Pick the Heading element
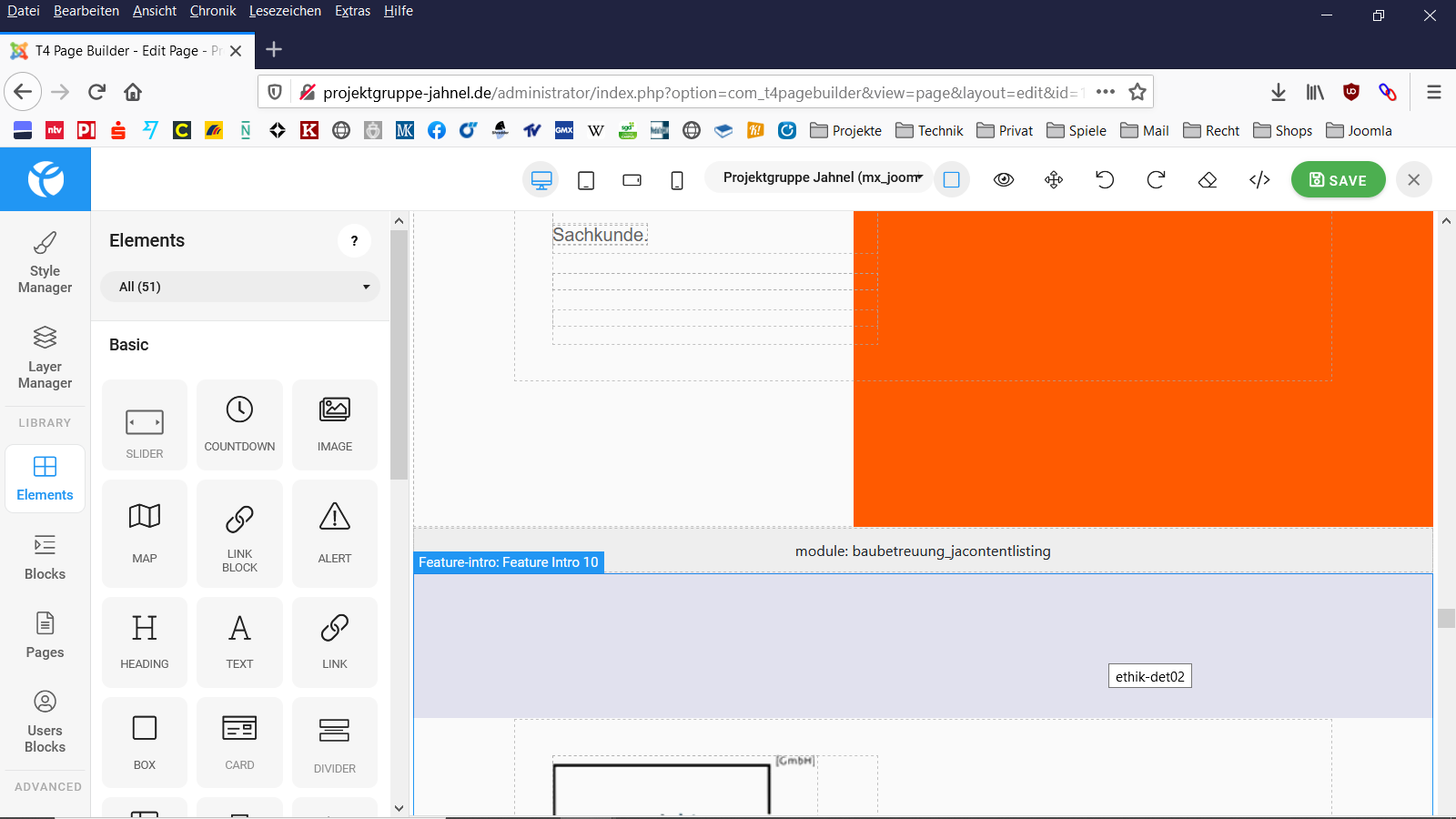Screen dimensions: 1456x819 145,642
